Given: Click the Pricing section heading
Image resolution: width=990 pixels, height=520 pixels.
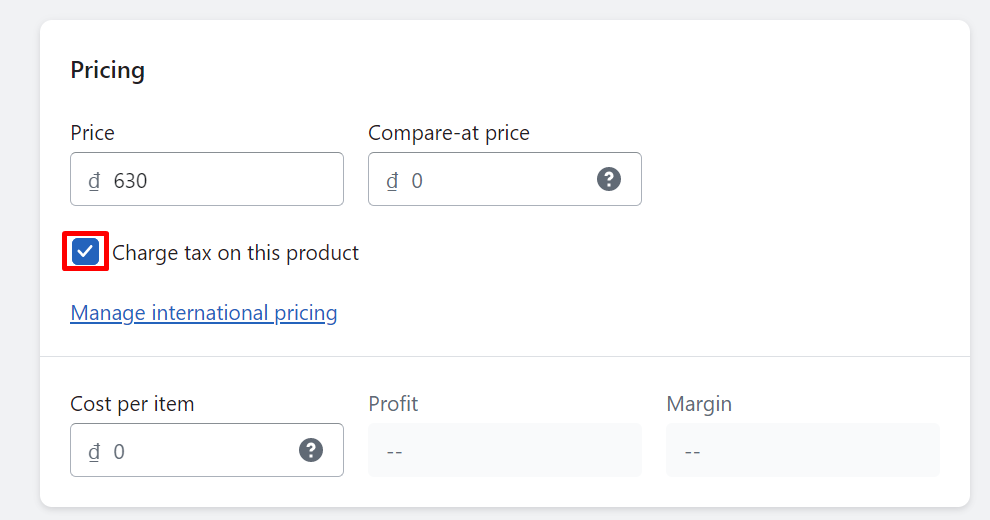Looking at the screenshot, I should click(107, 70).
